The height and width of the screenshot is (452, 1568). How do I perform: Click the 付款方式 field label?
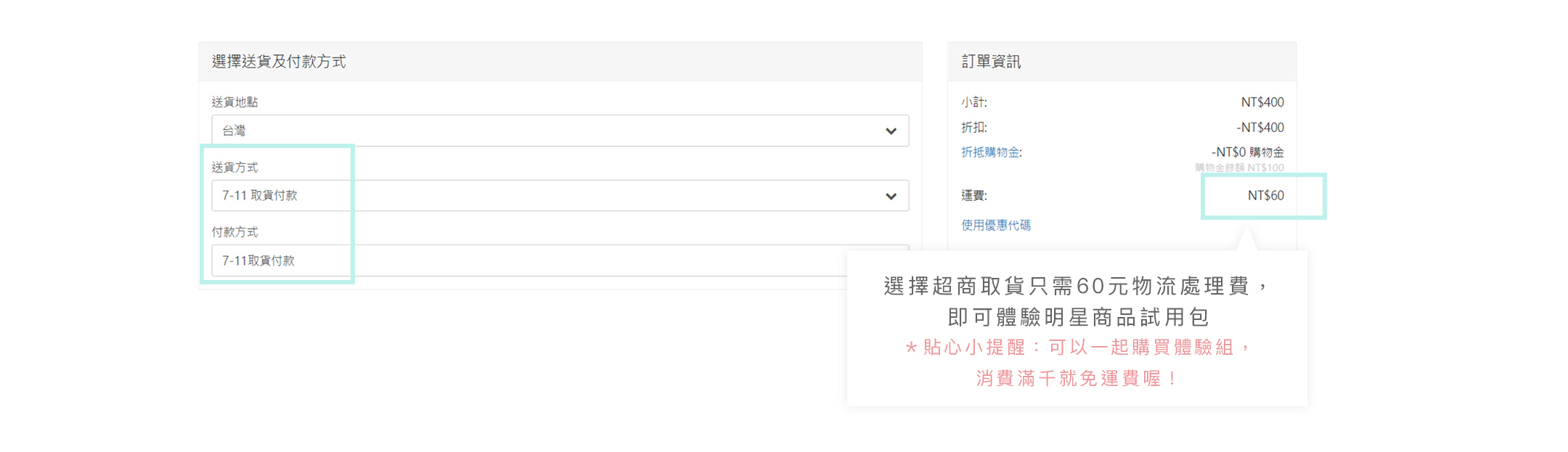click(x=234, y=232)
